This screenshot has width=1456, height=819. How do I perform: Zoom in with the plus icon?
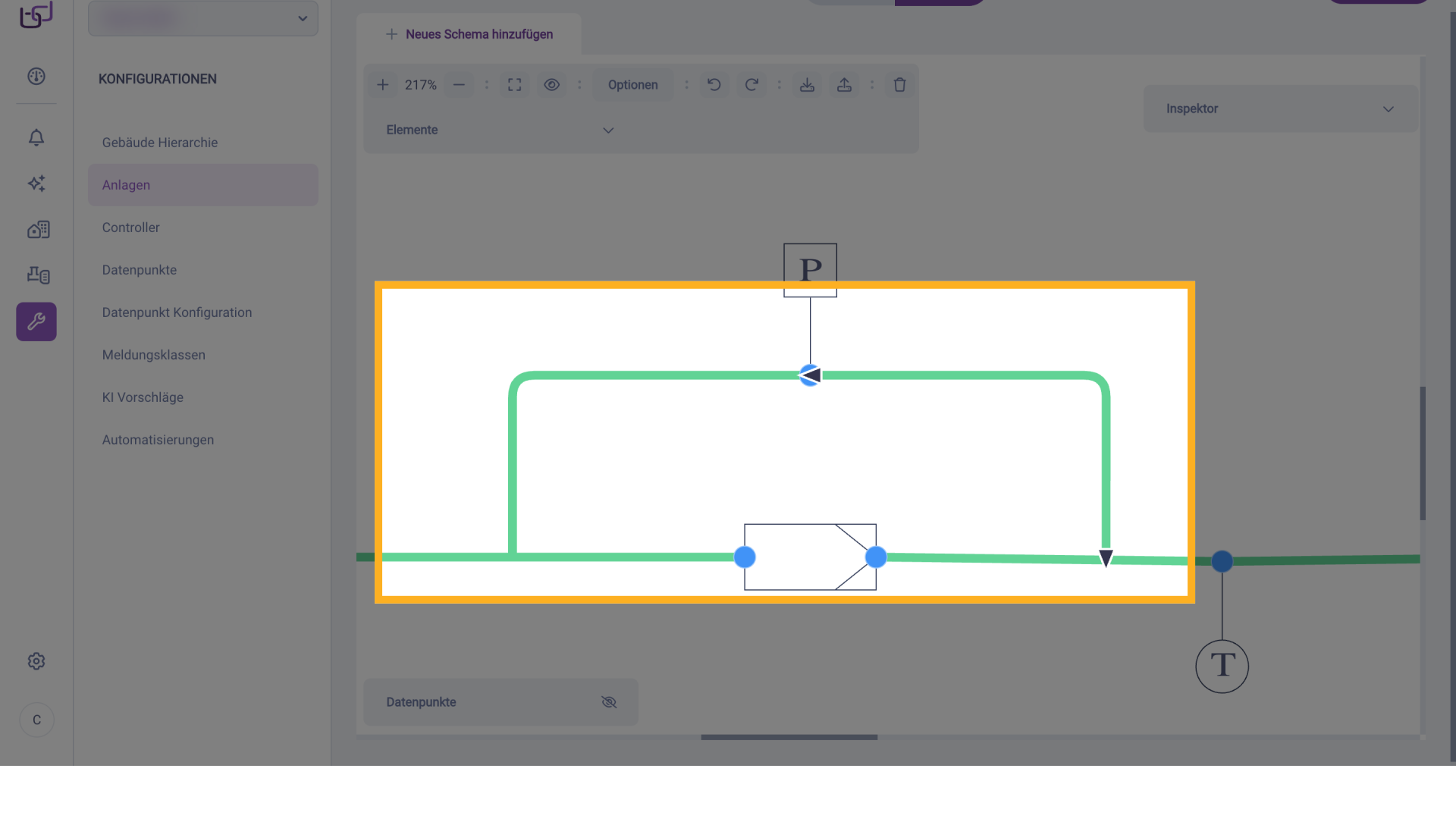383,85
